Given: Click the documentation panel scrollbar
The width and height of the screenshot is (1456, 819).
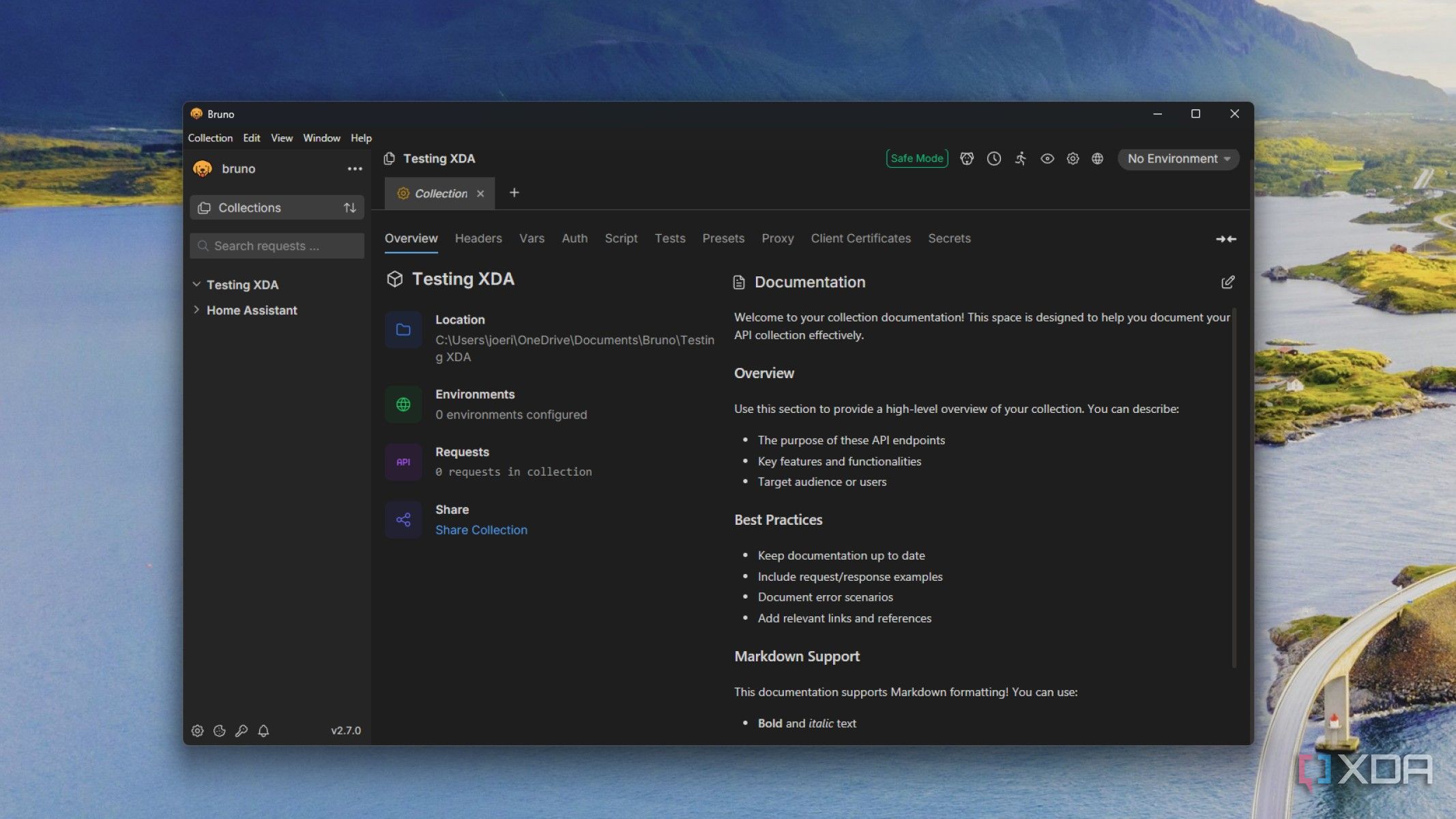Looking at the screenshot, I should (1234, 488).
